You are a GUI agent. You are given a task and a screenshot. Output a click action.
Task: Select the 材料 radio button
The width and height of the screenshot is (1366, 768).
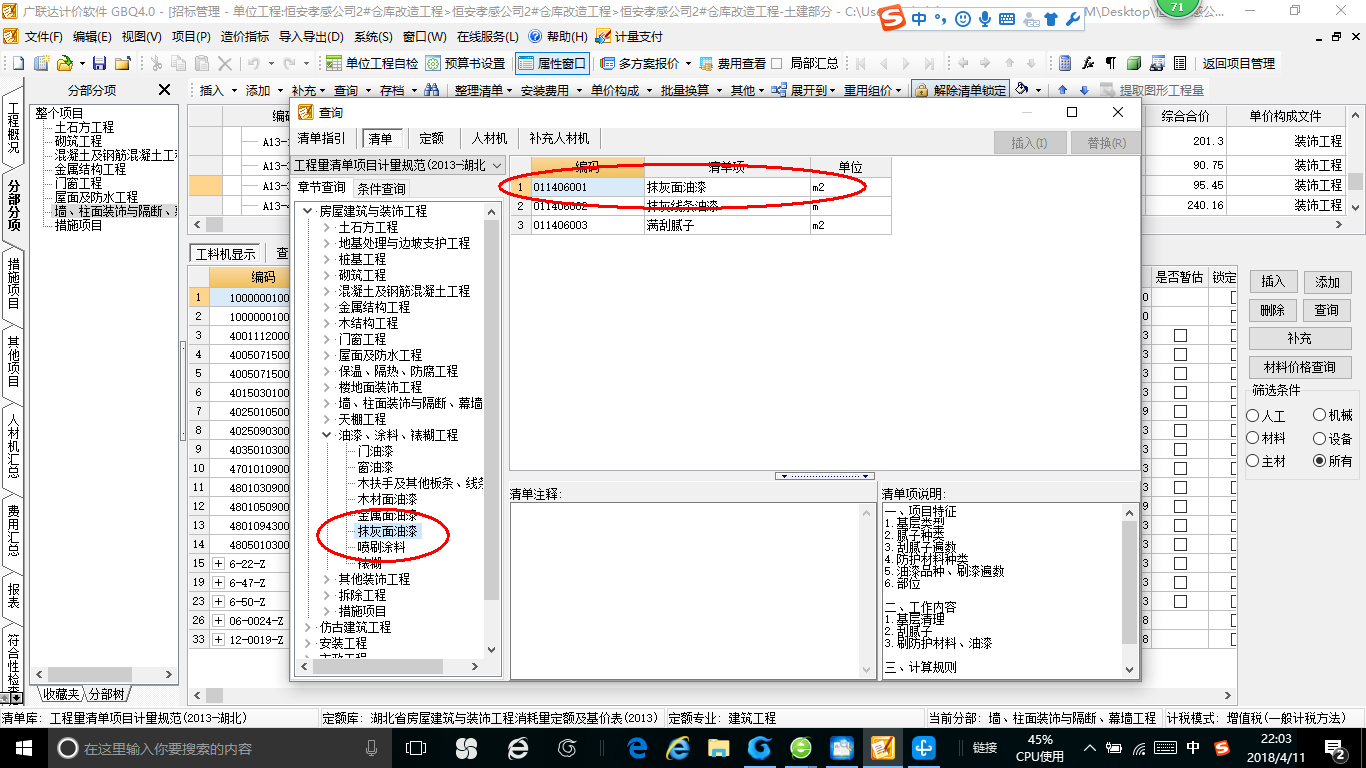[x=1253, y=438]
